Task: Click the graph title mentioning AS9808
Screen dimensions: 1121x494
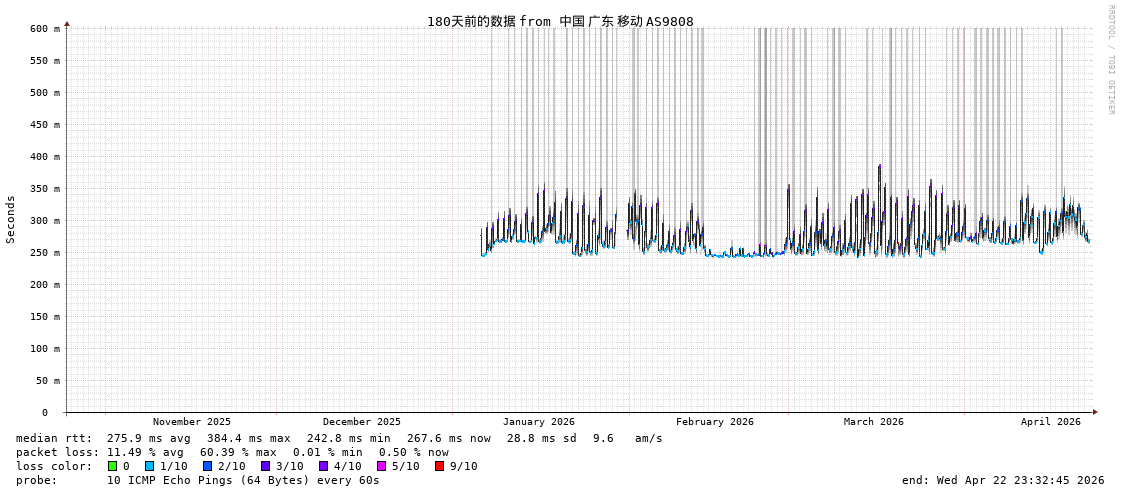Action: 560,21
